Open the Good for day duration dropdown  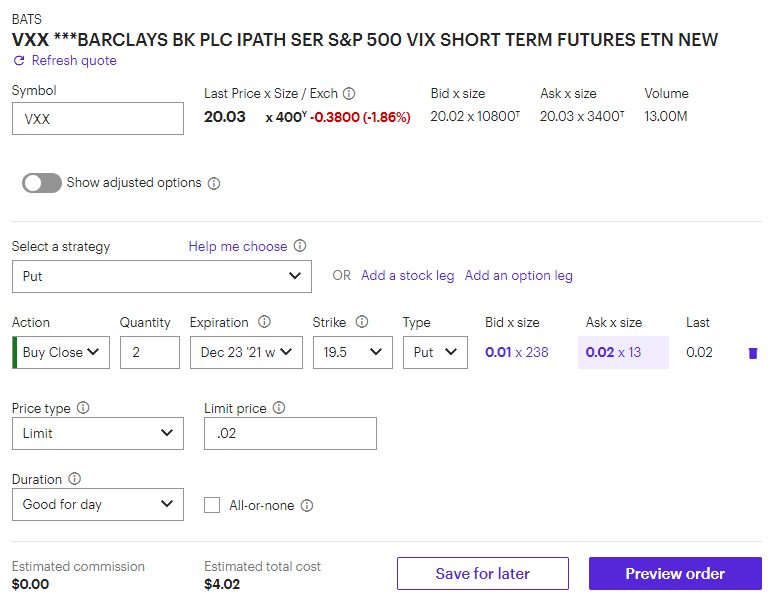click(98, 505)
